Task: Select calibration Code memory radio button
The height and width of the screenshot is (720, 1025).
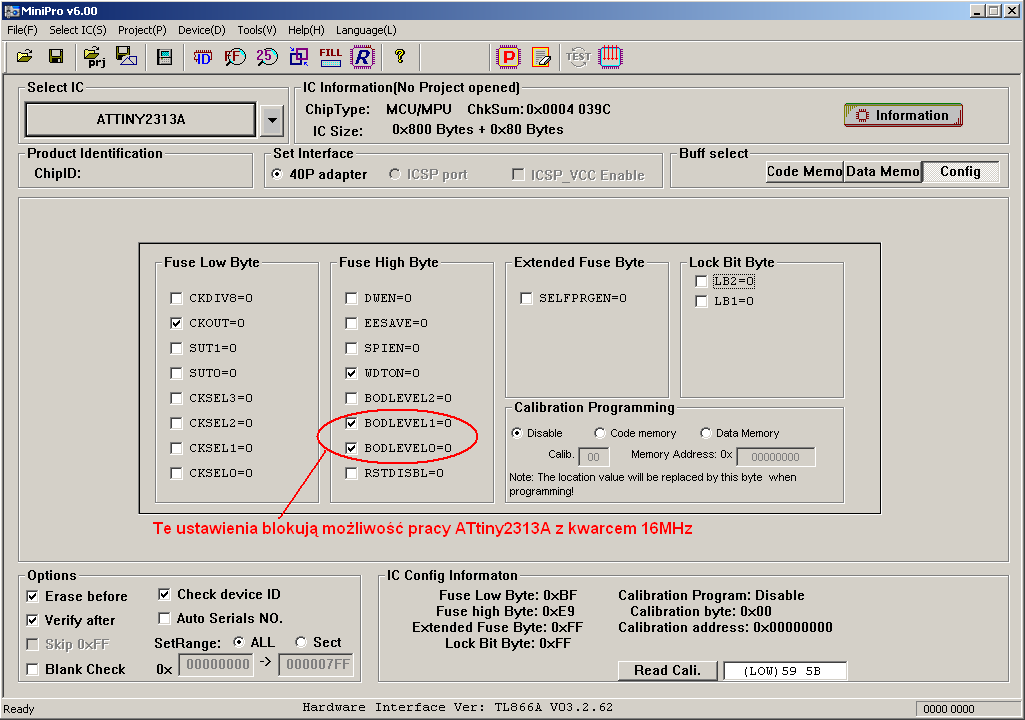Action: coord(599,433)
